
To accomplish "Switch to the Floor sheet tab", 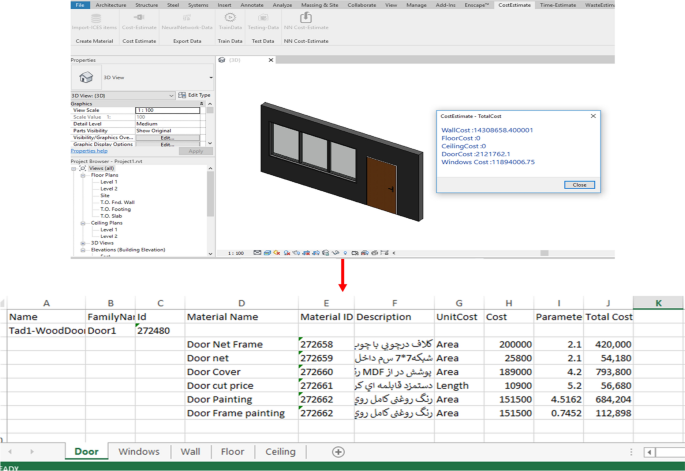I will 232,452.
